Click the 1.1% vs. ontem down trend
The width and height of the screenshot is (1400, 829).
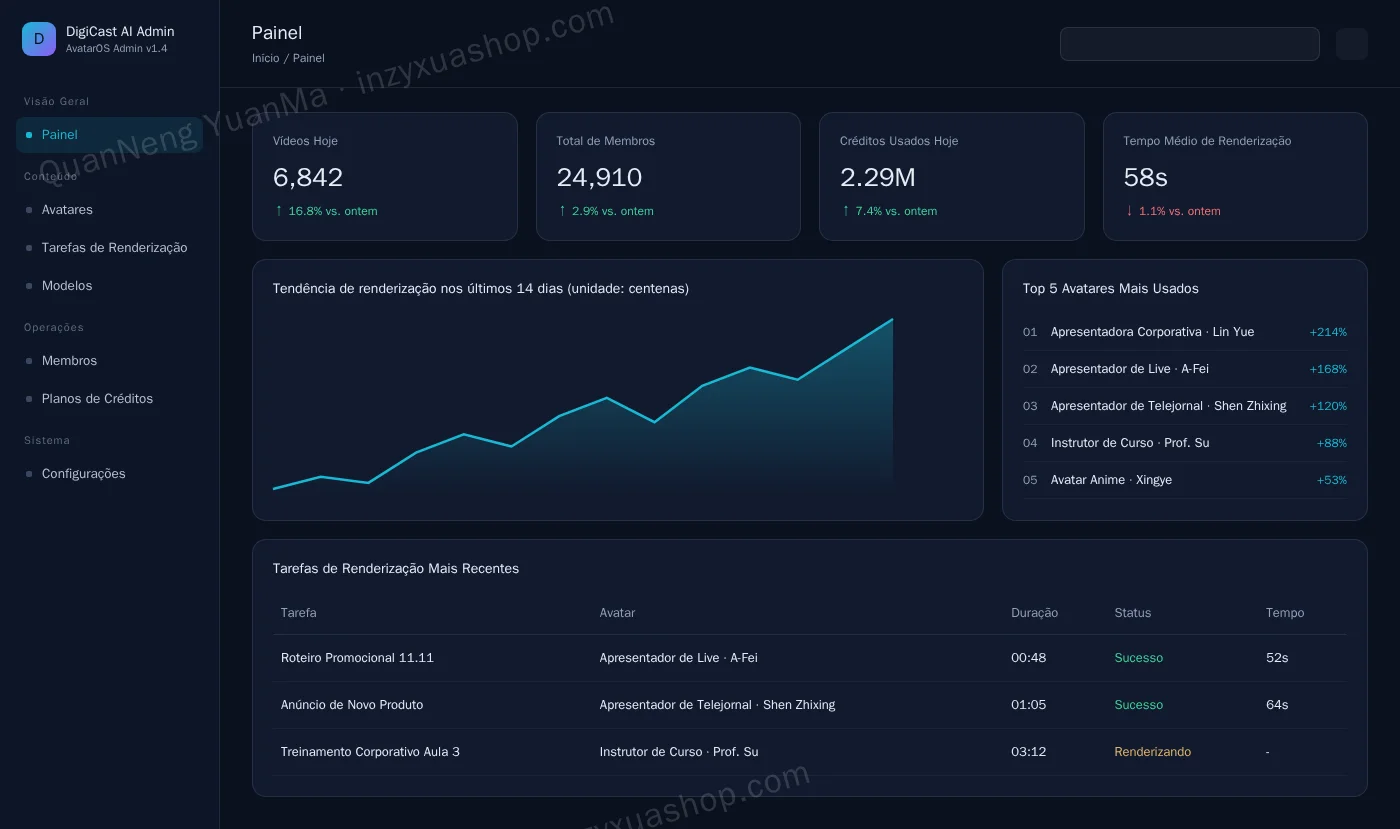point(1173,211)
